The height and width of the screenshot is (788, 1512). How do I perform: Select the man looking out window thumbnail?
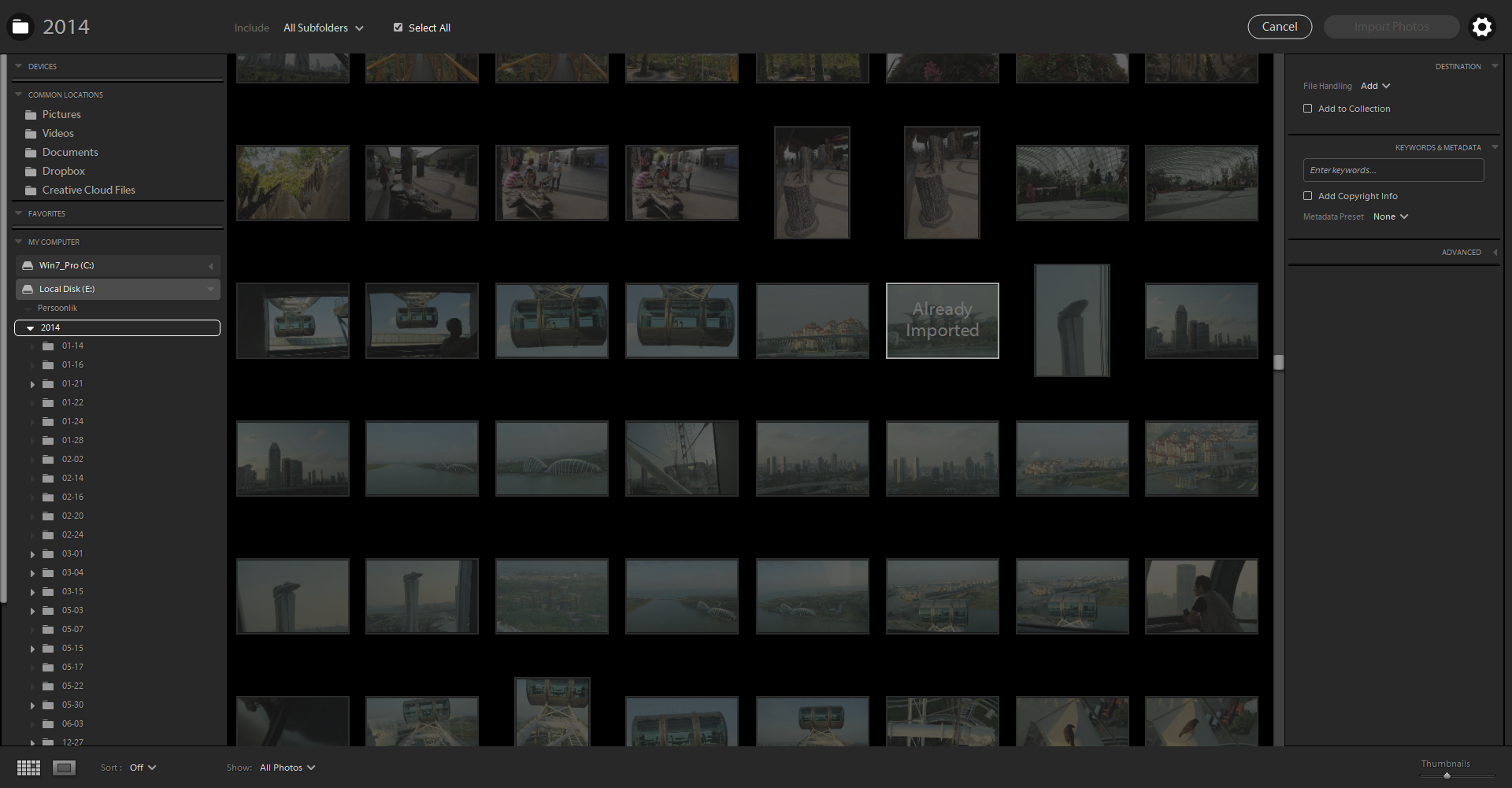[x=1202, y=597]
